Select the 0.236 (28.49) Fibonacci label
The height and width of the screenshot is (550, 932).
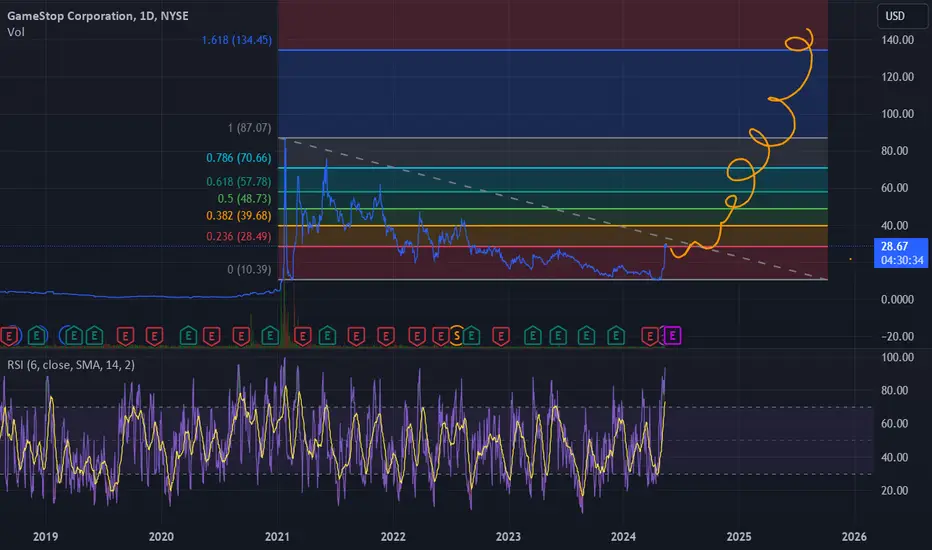238,236
